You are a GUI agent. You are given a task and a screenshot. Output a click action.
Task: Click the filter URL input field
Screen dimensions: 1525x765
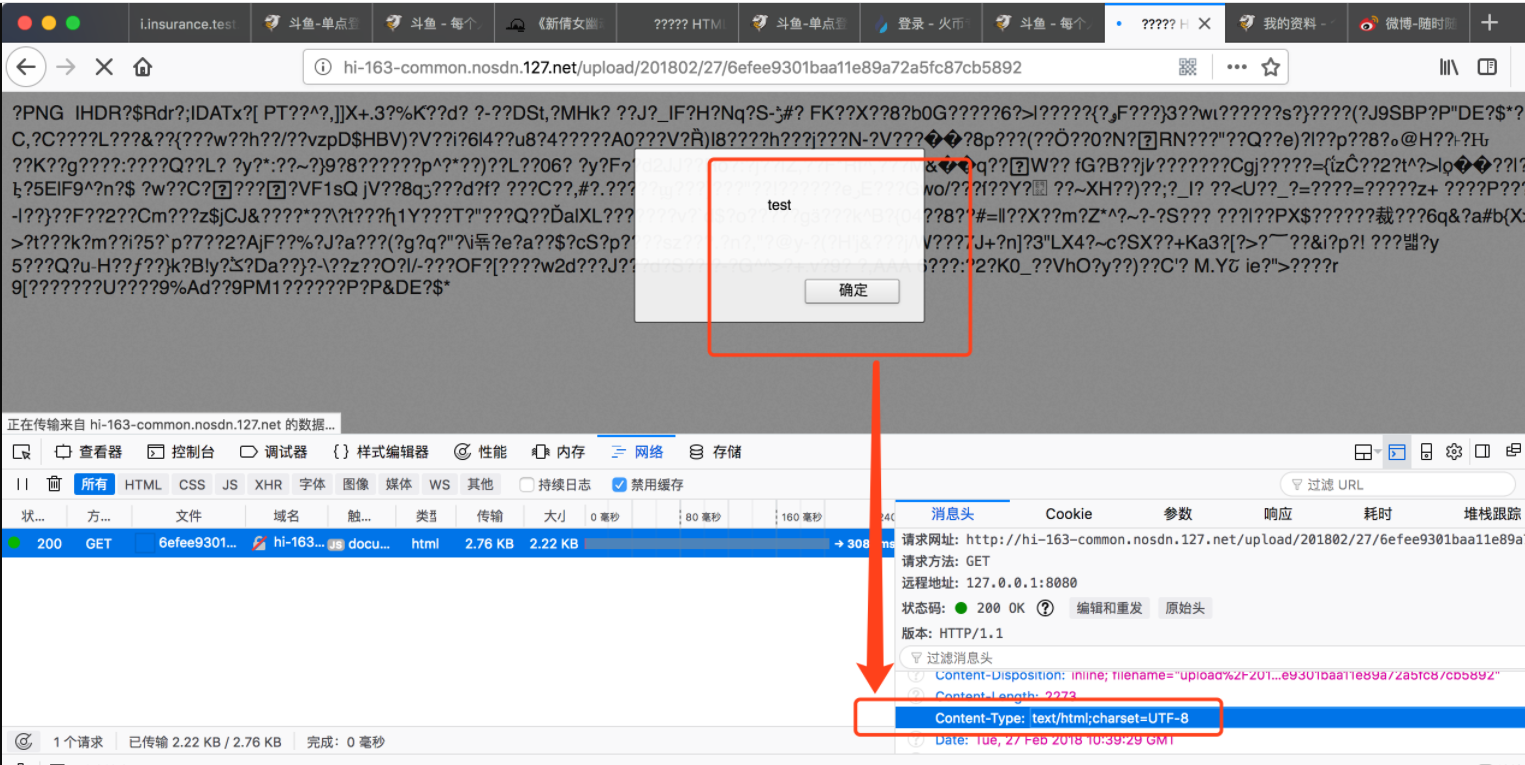[1397, 485]
